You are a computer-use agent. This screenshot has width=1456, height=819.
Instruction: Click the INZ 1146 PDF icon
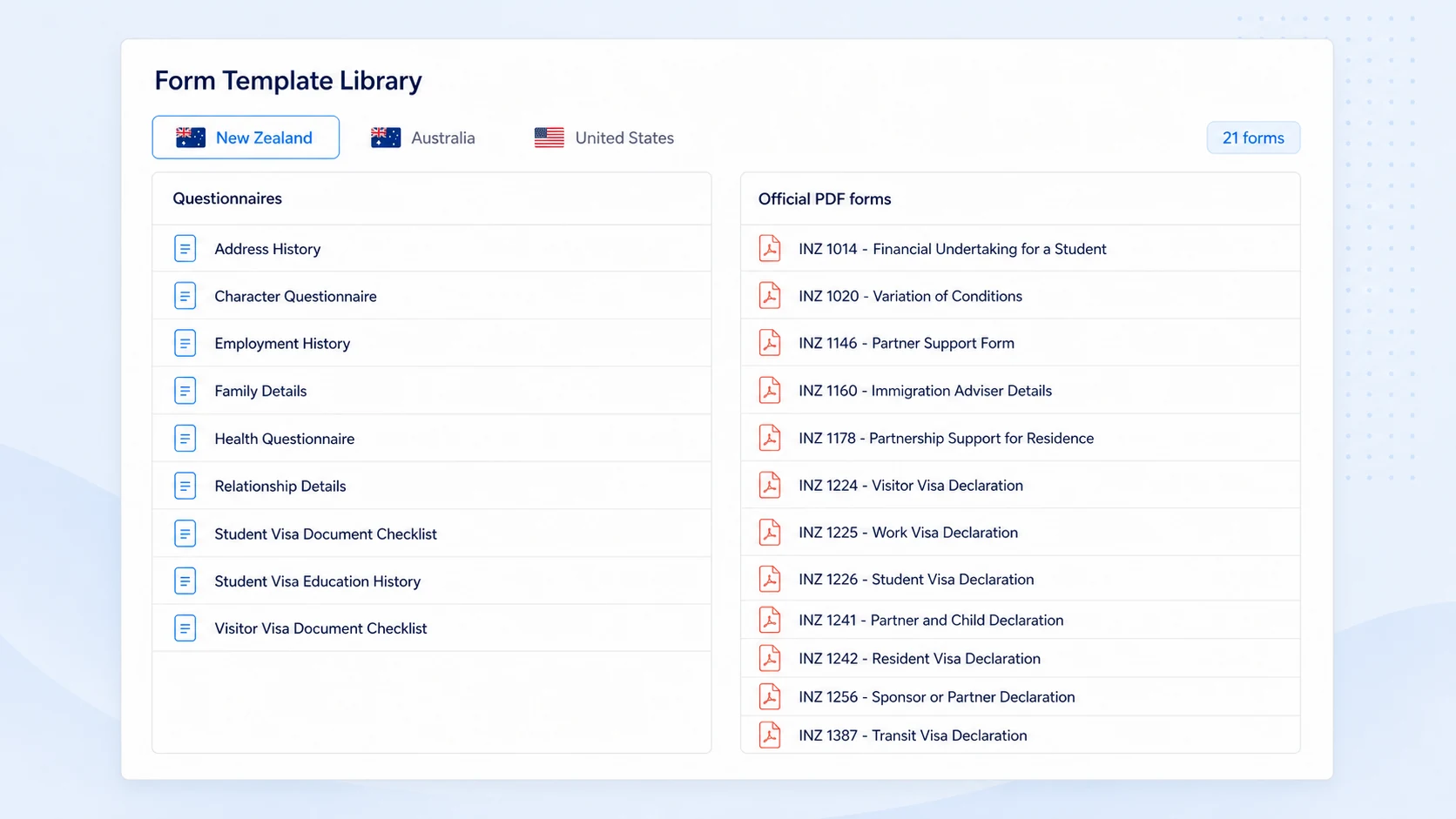[770, 343]
